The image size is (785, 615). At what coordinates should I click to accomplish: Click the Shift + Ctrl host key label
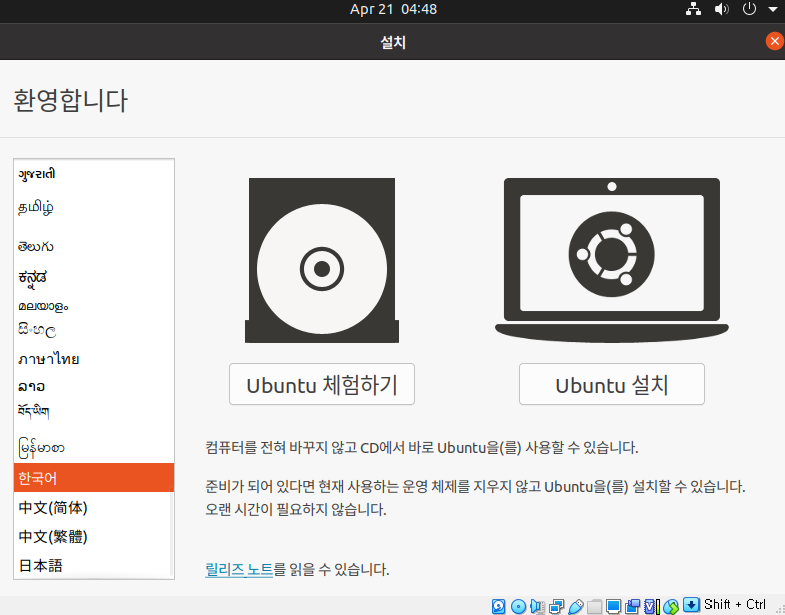tap(734, 604)
